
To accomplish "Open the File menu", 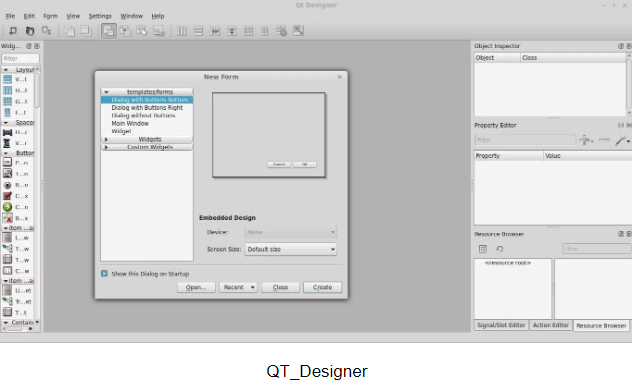I will 10,16.
